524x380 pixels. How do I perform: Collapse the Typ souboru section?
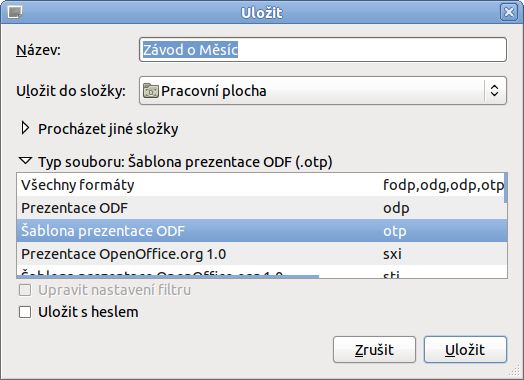coord(25,161)
